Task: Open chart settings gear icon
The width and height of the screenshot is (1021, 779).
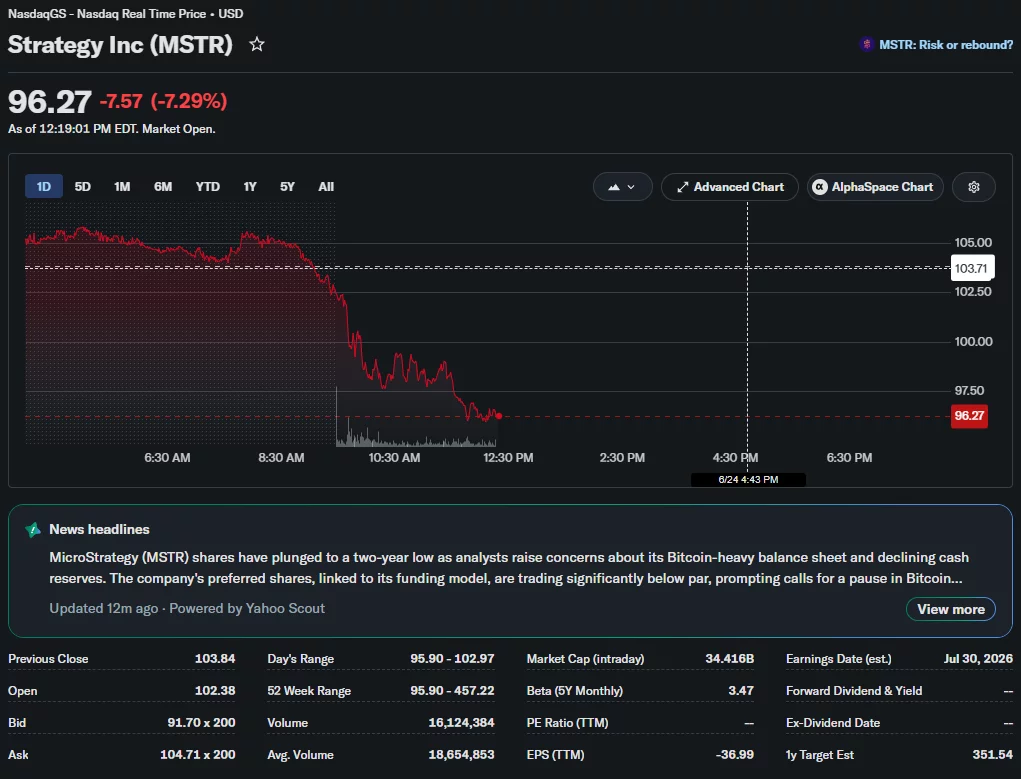Action: (973, 187)
